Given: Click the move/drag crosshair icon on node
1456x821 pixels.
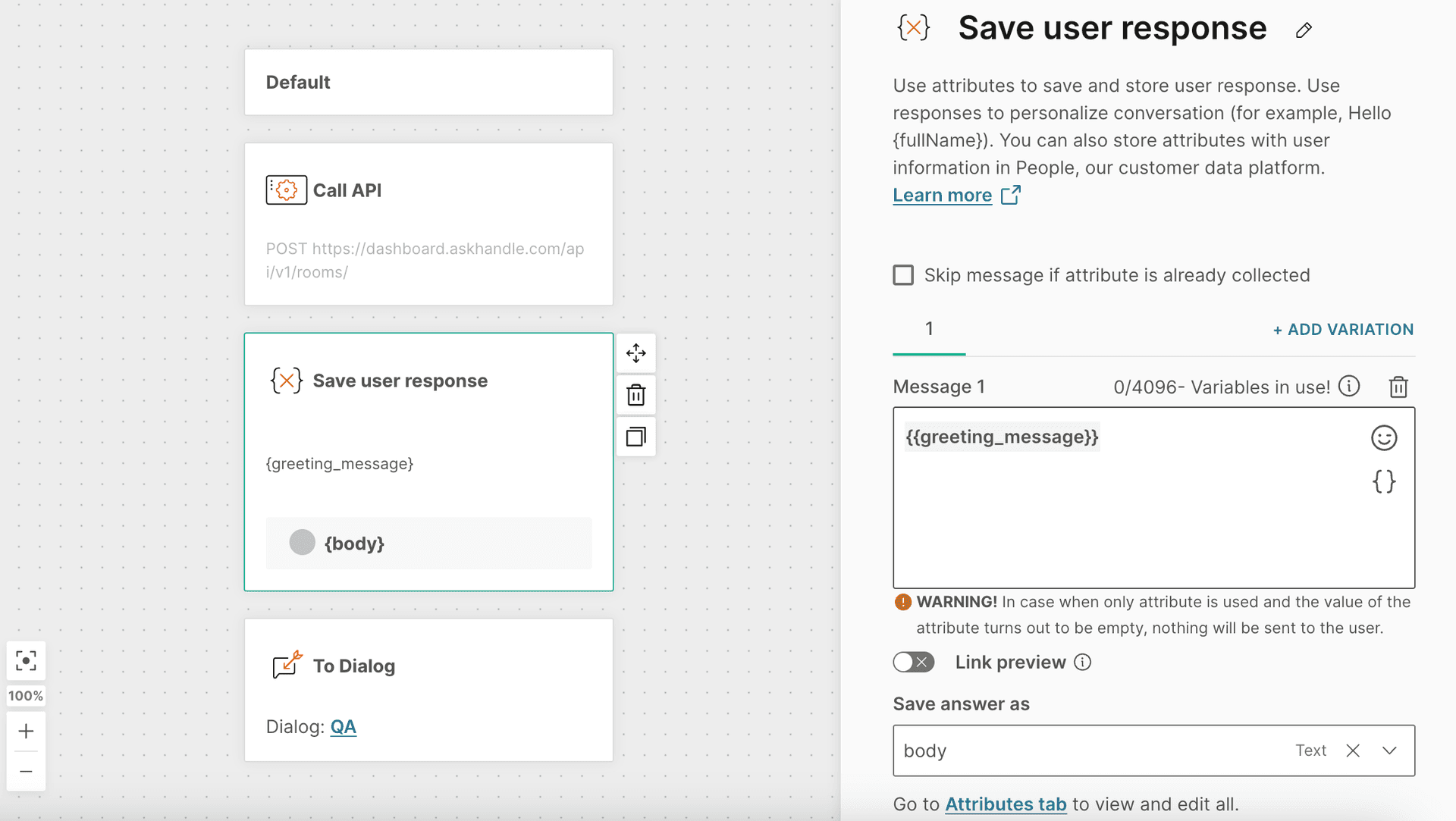Looking at the screenshot, I should click(x=637, y=353).
